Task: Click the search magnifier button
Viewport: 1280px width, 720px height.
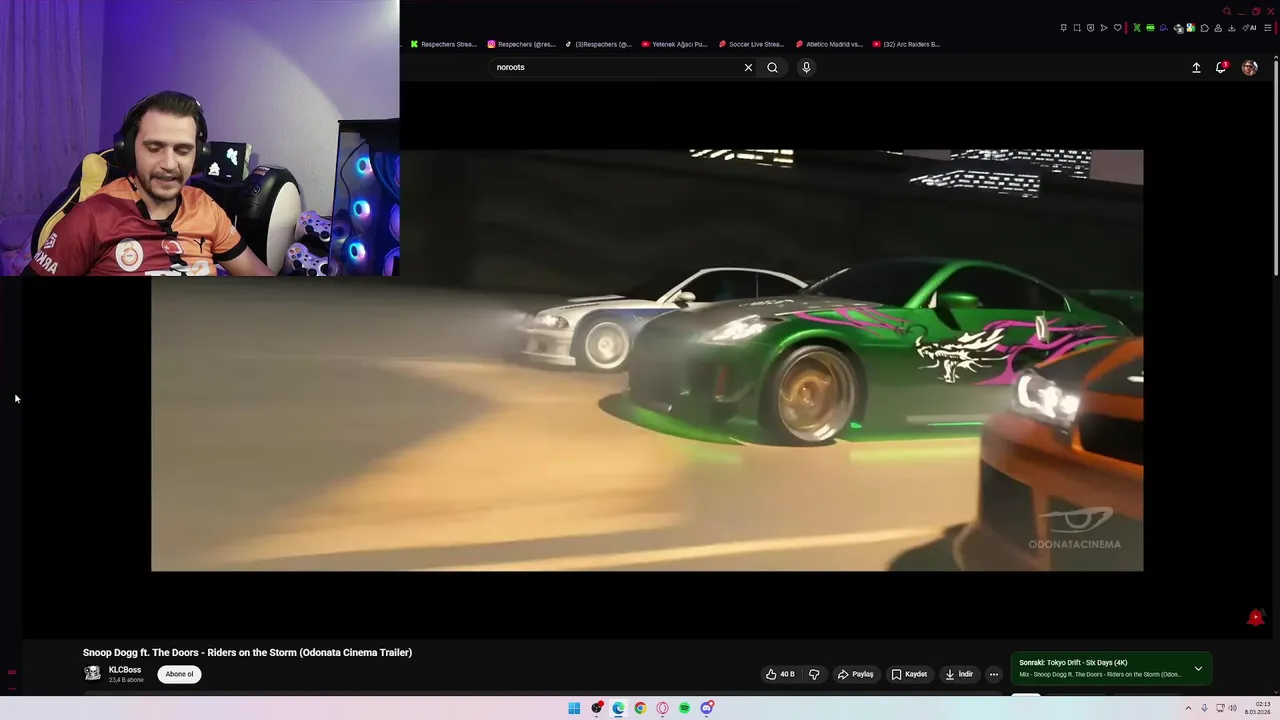Action: [772, 67]
